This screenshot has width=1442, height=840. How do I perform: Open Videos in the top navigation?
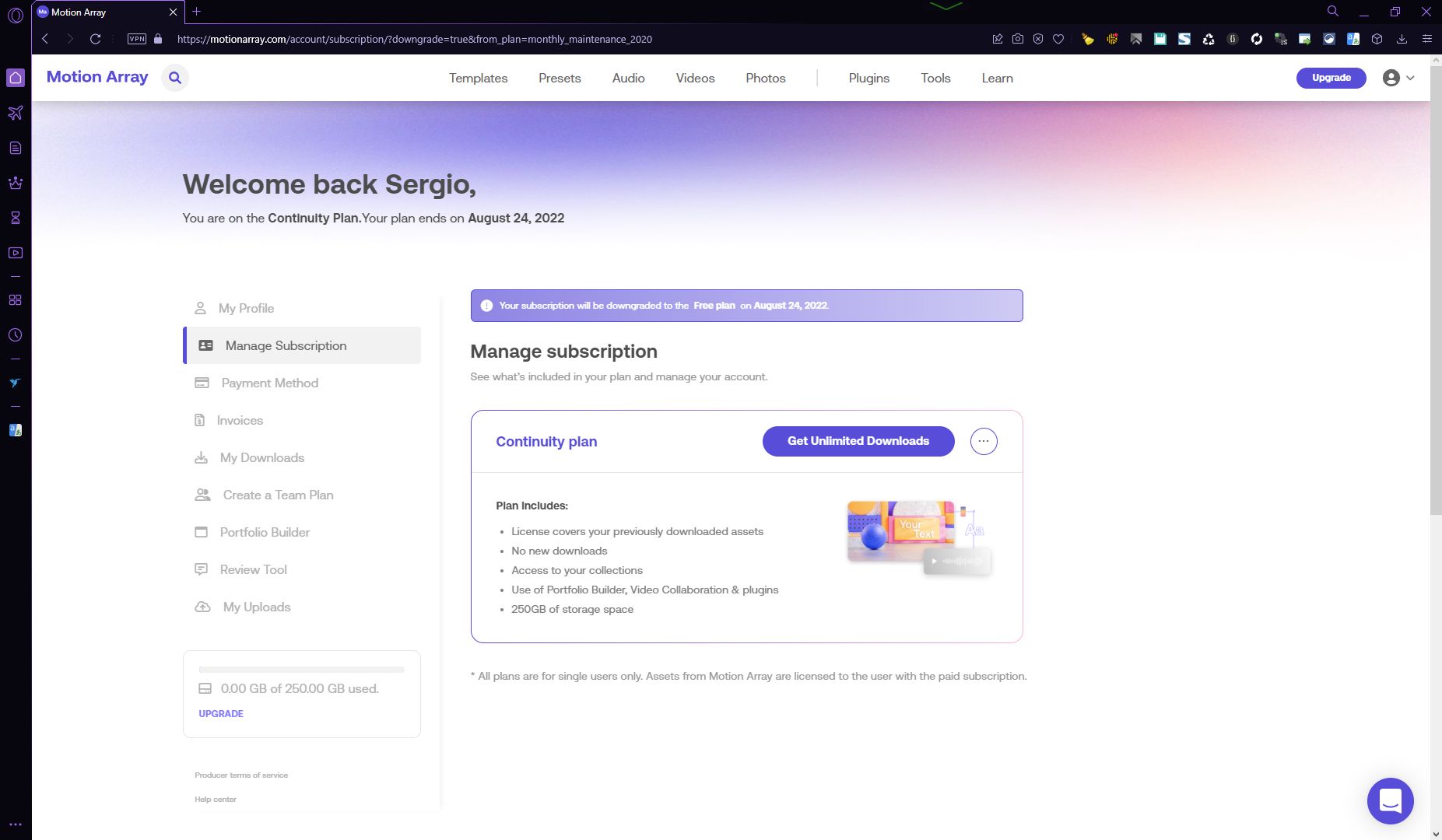pyautogui.click(x=695, y=78)
